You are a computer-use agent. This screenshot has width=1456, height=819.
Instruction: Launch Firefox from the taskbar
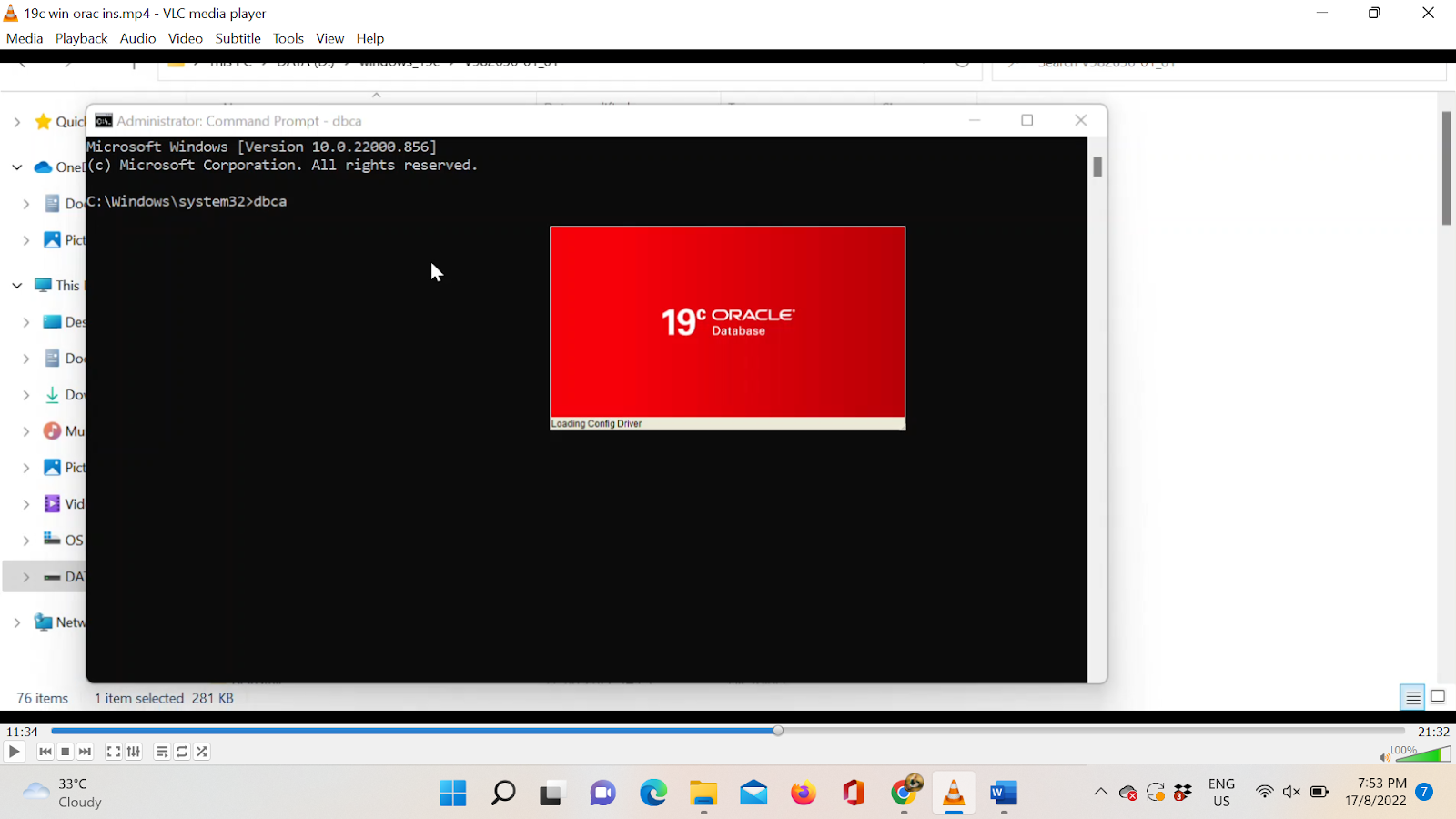pyautogui.click(x=804, y=794)
